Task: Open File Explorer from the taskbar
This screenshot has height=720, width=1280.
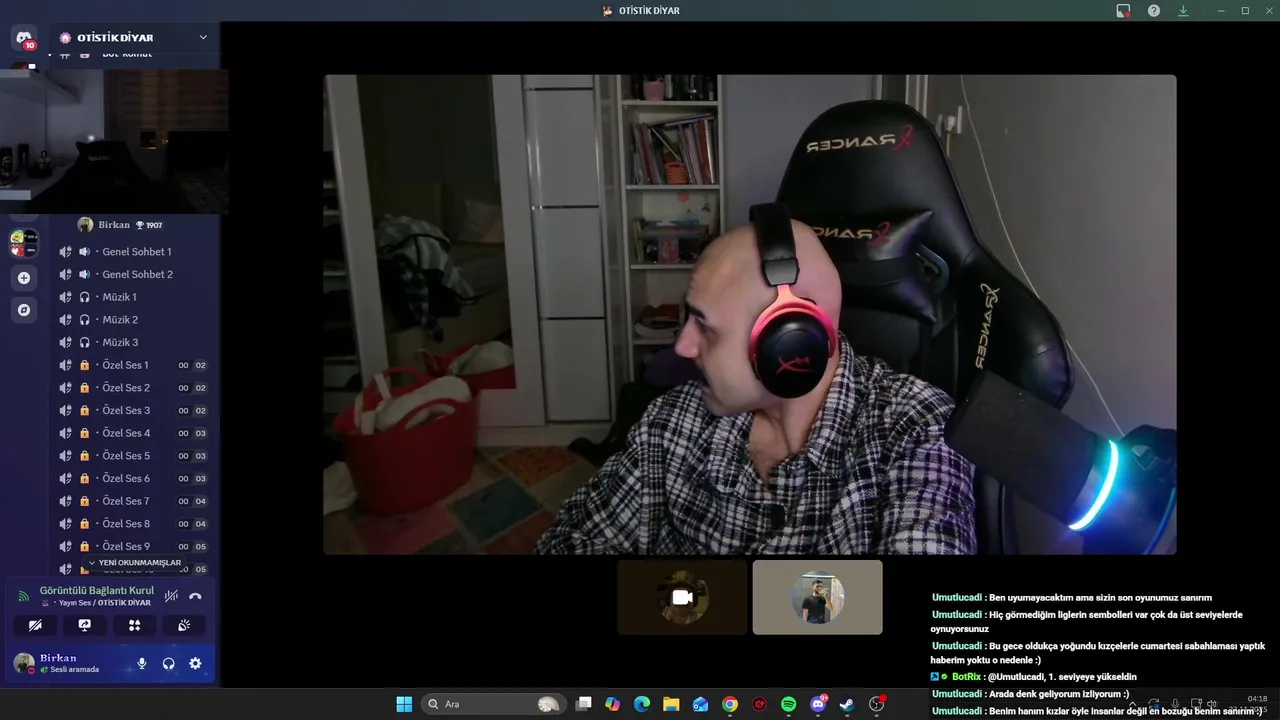Action: click(671, 704)
